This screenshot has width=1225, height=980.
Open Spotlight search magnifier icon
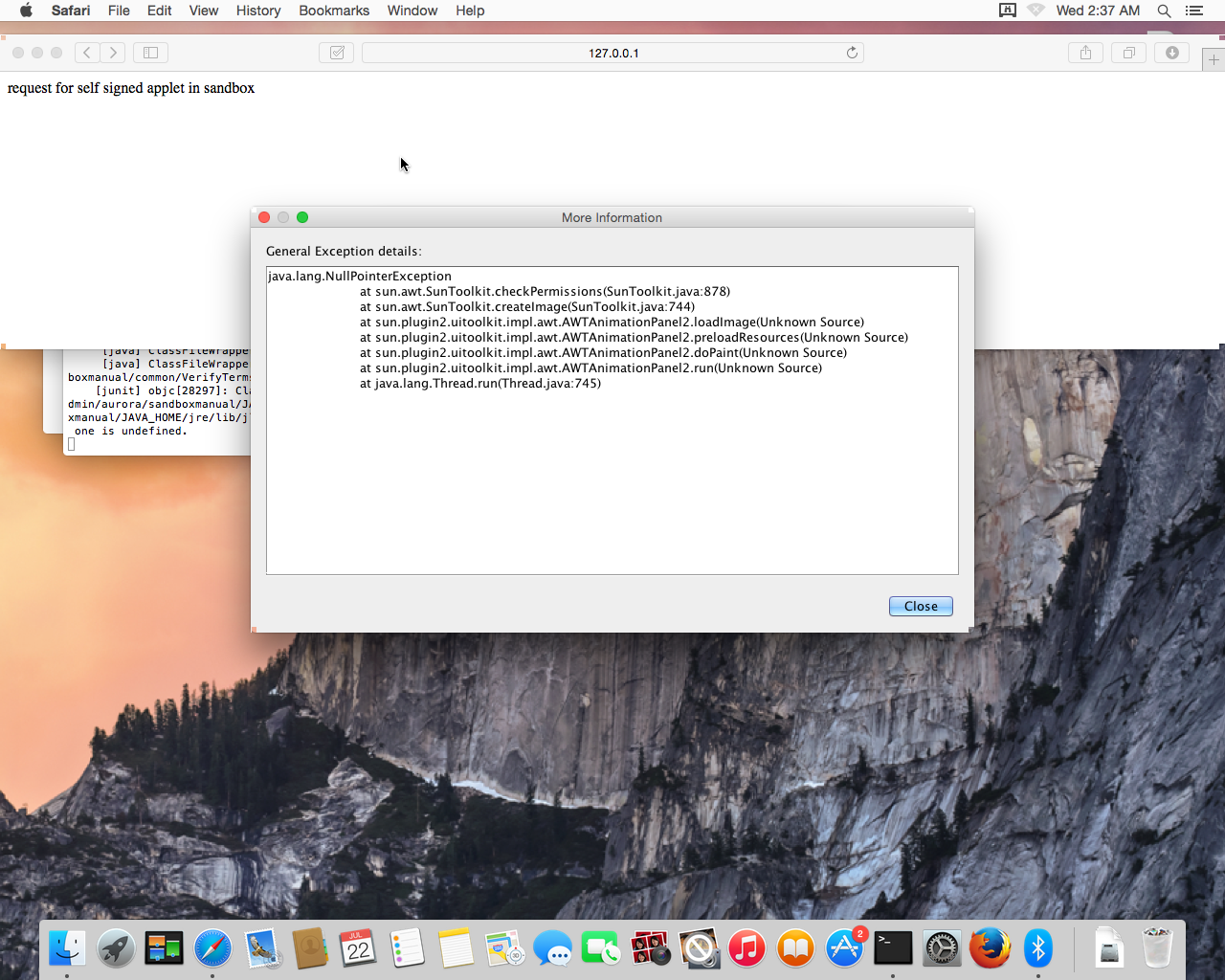click(x=1164, y=11)
